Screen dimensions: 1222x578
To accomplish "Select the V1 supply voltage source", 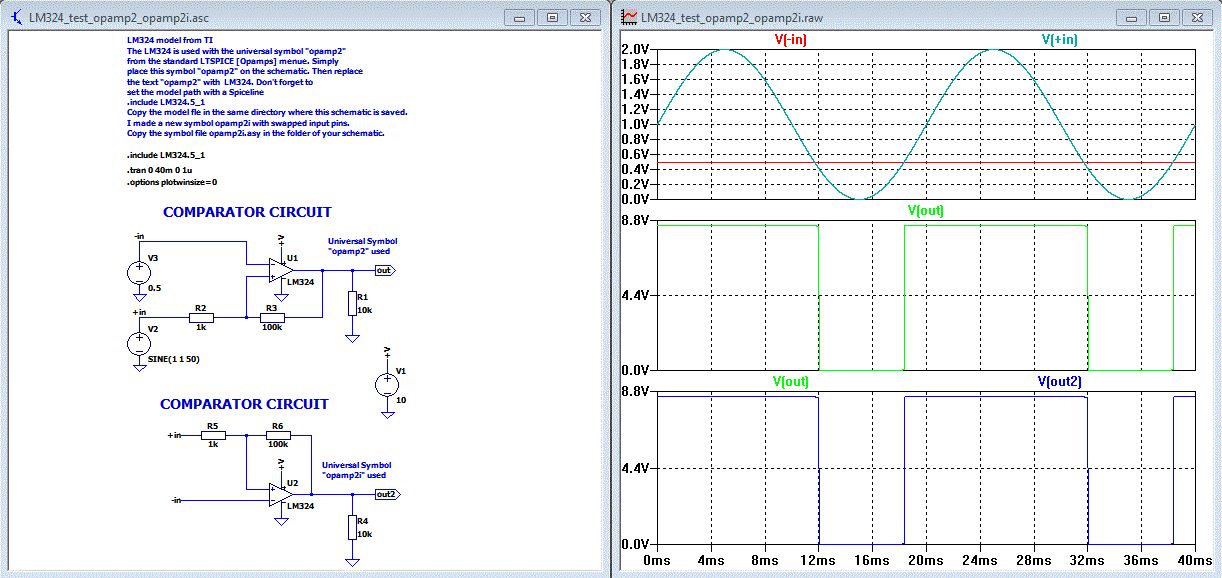I will tap(387, 383).
